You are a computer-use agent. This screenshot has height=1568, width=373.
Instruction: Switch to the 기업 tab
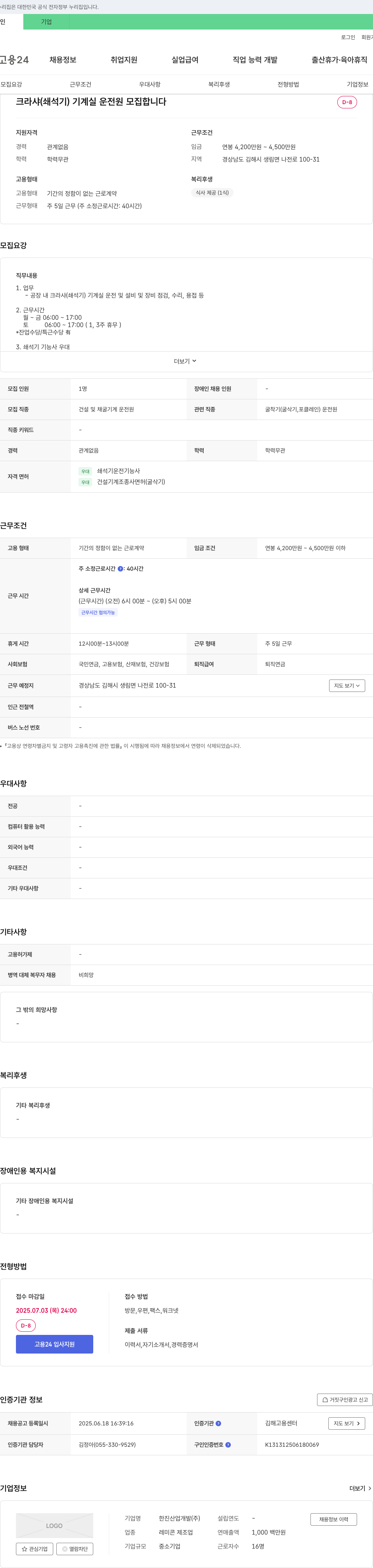(46, 22)
